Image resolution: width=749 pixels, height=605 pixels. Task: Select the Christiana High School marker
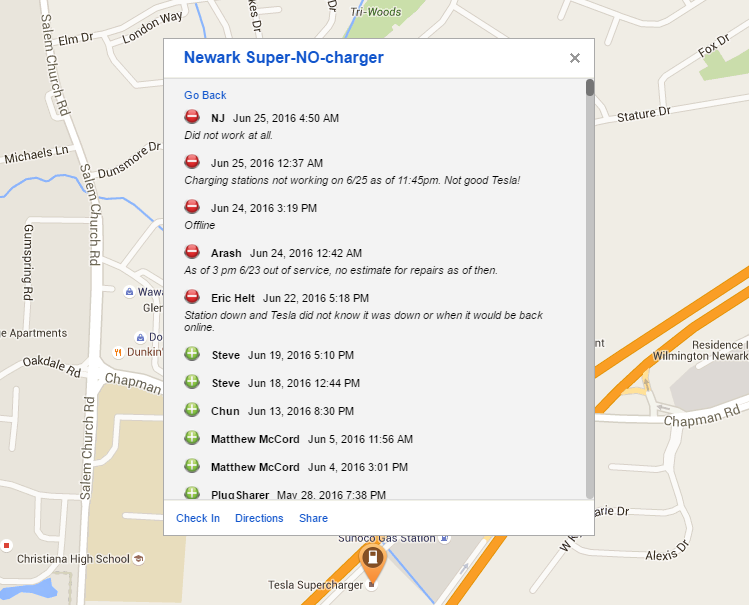pyautogui.click(x=138, y=559)
